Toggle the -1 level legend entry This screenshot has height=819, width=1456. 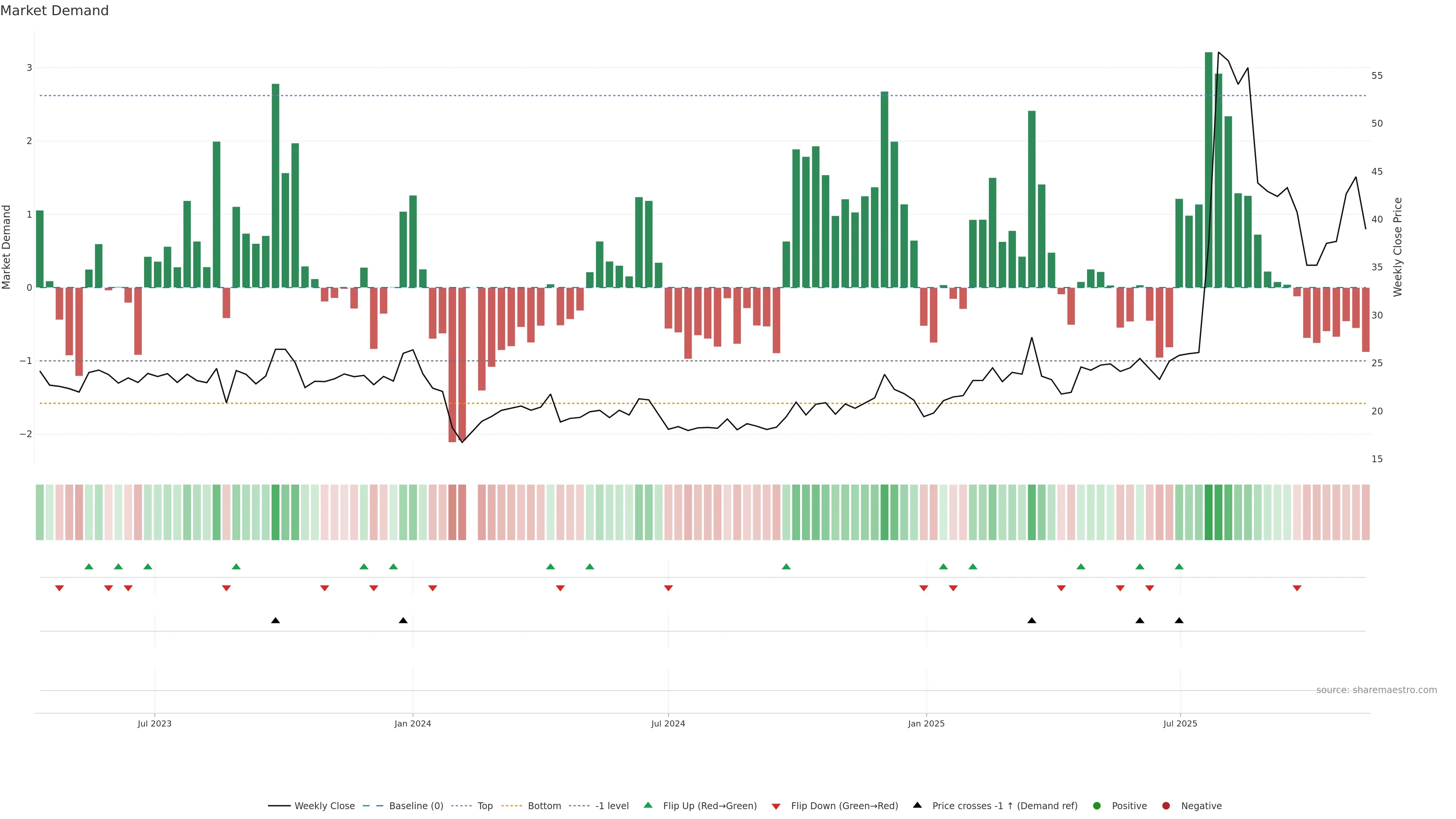[x=612, y=806]
